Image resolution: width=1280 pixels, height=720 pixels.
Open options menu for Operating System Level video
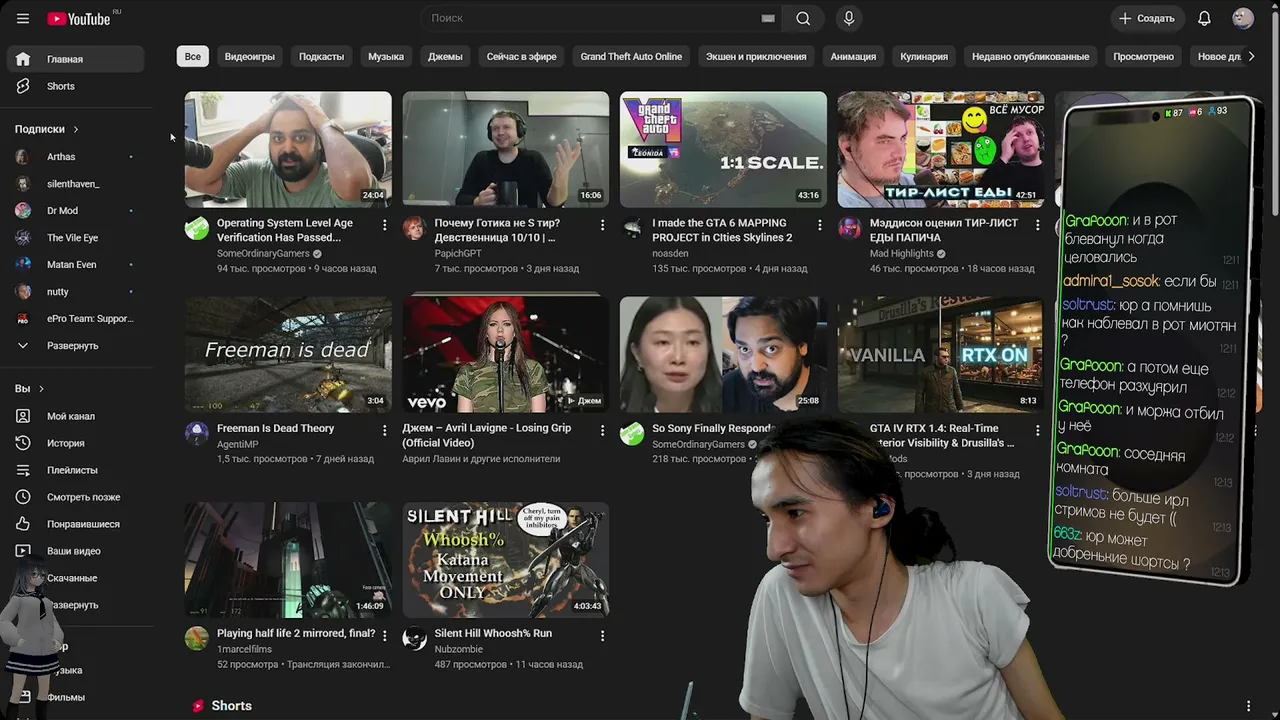point(384,225)
